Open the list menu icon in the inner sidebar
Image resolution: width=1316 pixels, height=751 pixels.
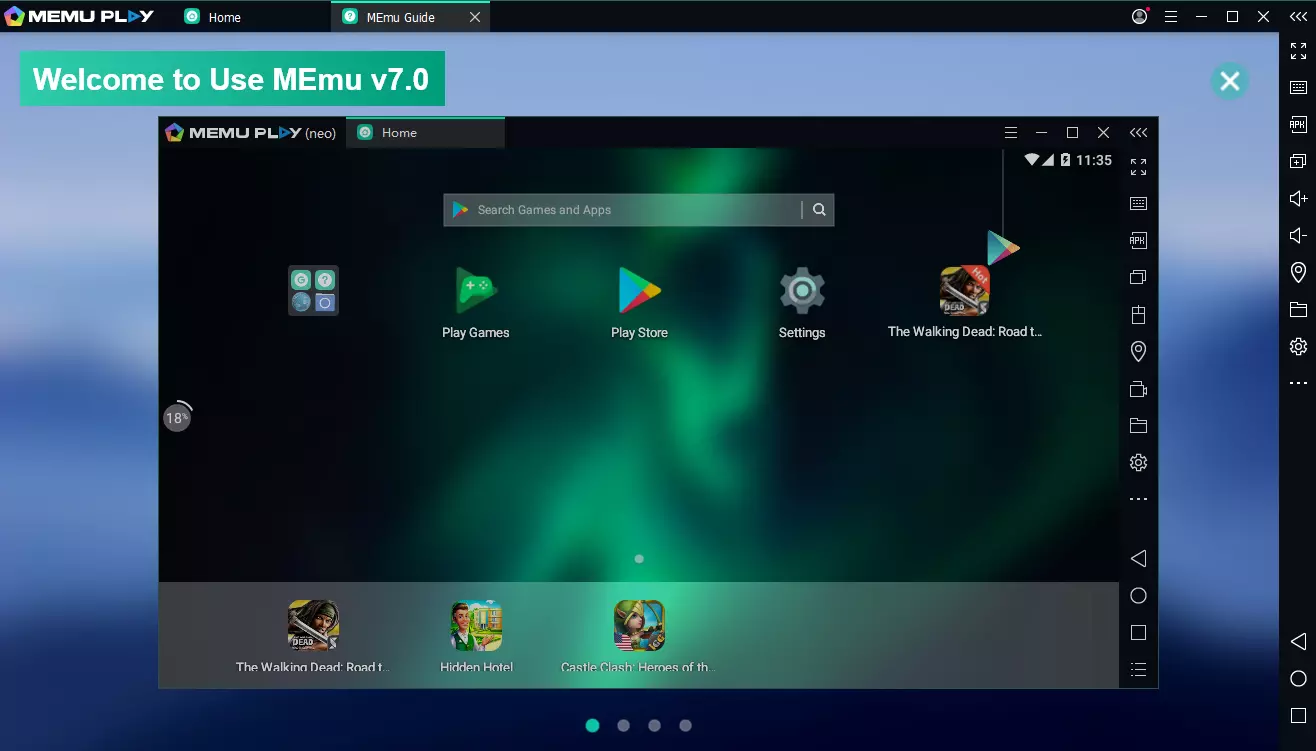coord(1138,669)
